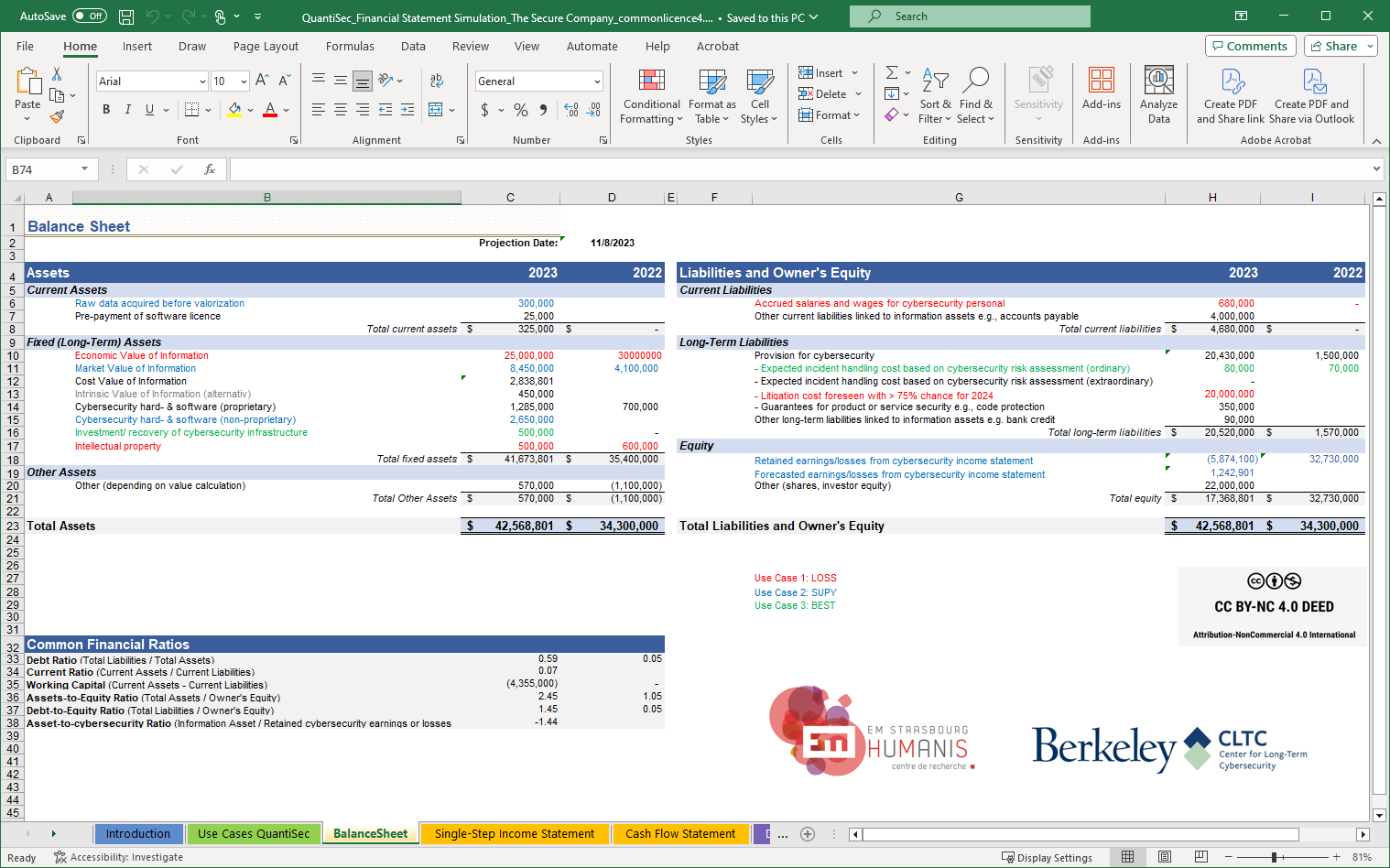Click the Comments button
This screenshot has height=868, width=1390.
pos(1250,47)
